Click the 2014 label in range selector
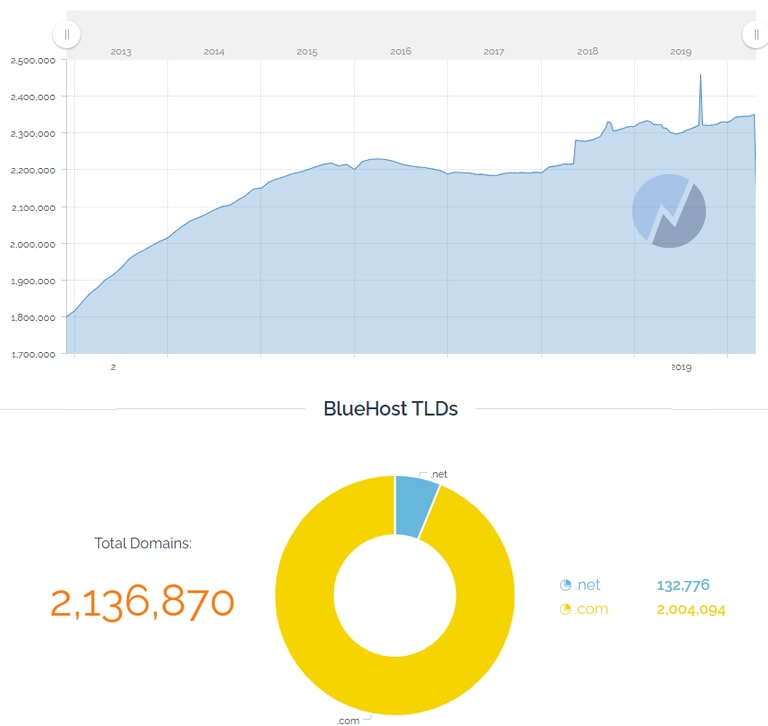 click(214, 51)
